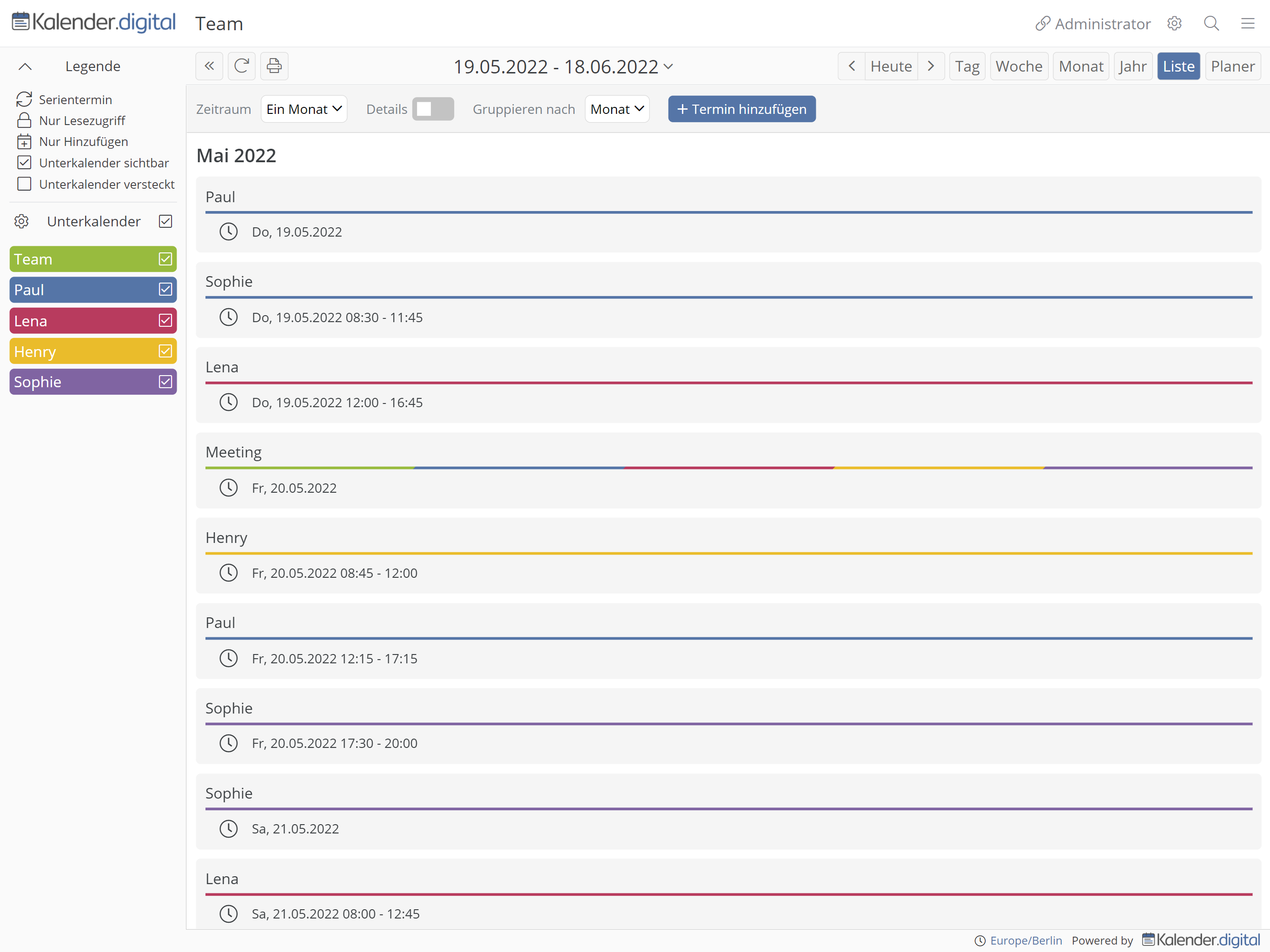The height and width of the screenshot is (952, 1270).
Task: Switch to the Woche view tab
Action: [1019, 66]
